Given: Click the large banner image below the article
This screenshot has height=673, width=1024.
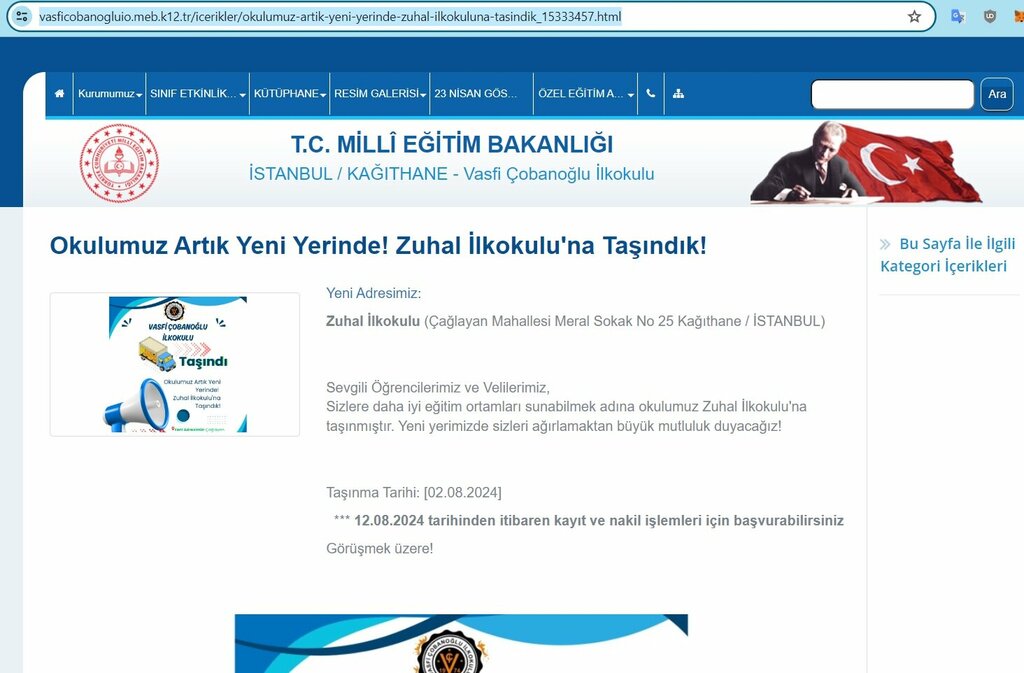Looking at the screenshot, I should [461, 644].
